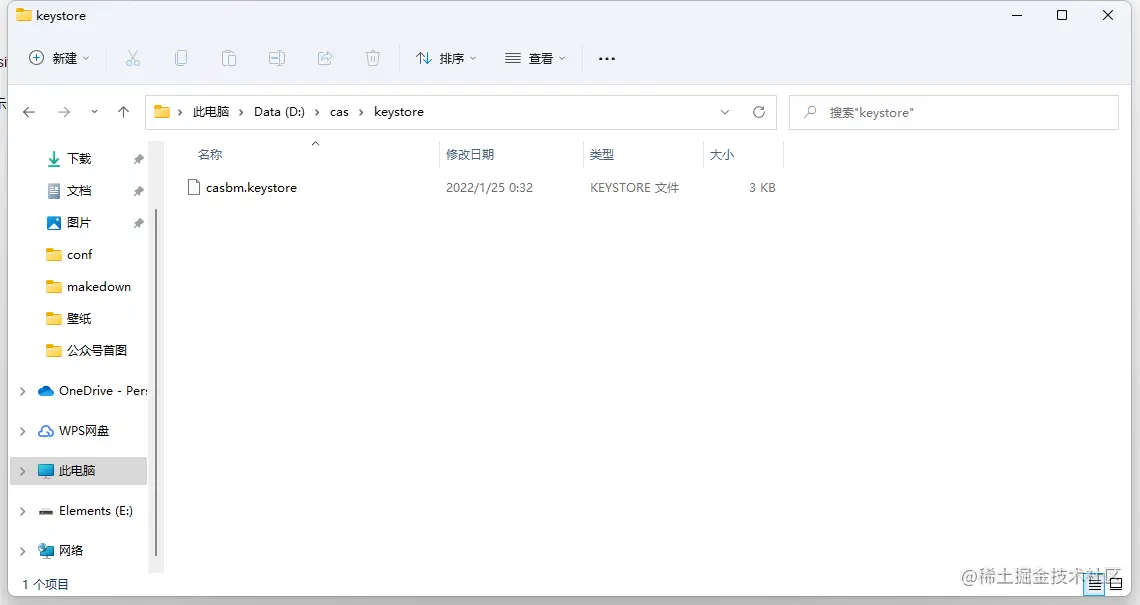Click the Delete icon in the toolbar
This screenshot has height=605, width=1140.
[x=373, y=58]
